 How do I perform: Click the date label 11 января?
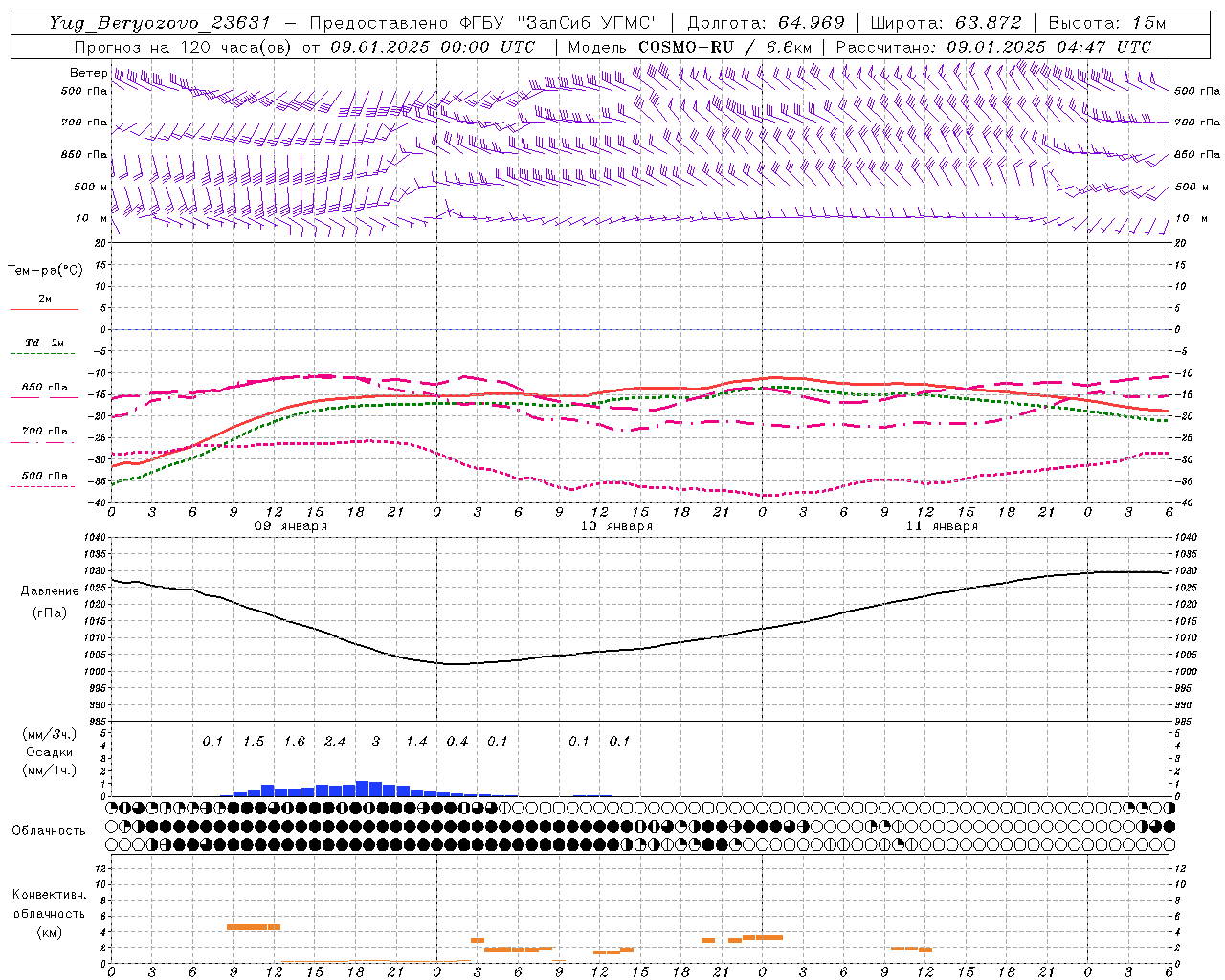[942, 525]
